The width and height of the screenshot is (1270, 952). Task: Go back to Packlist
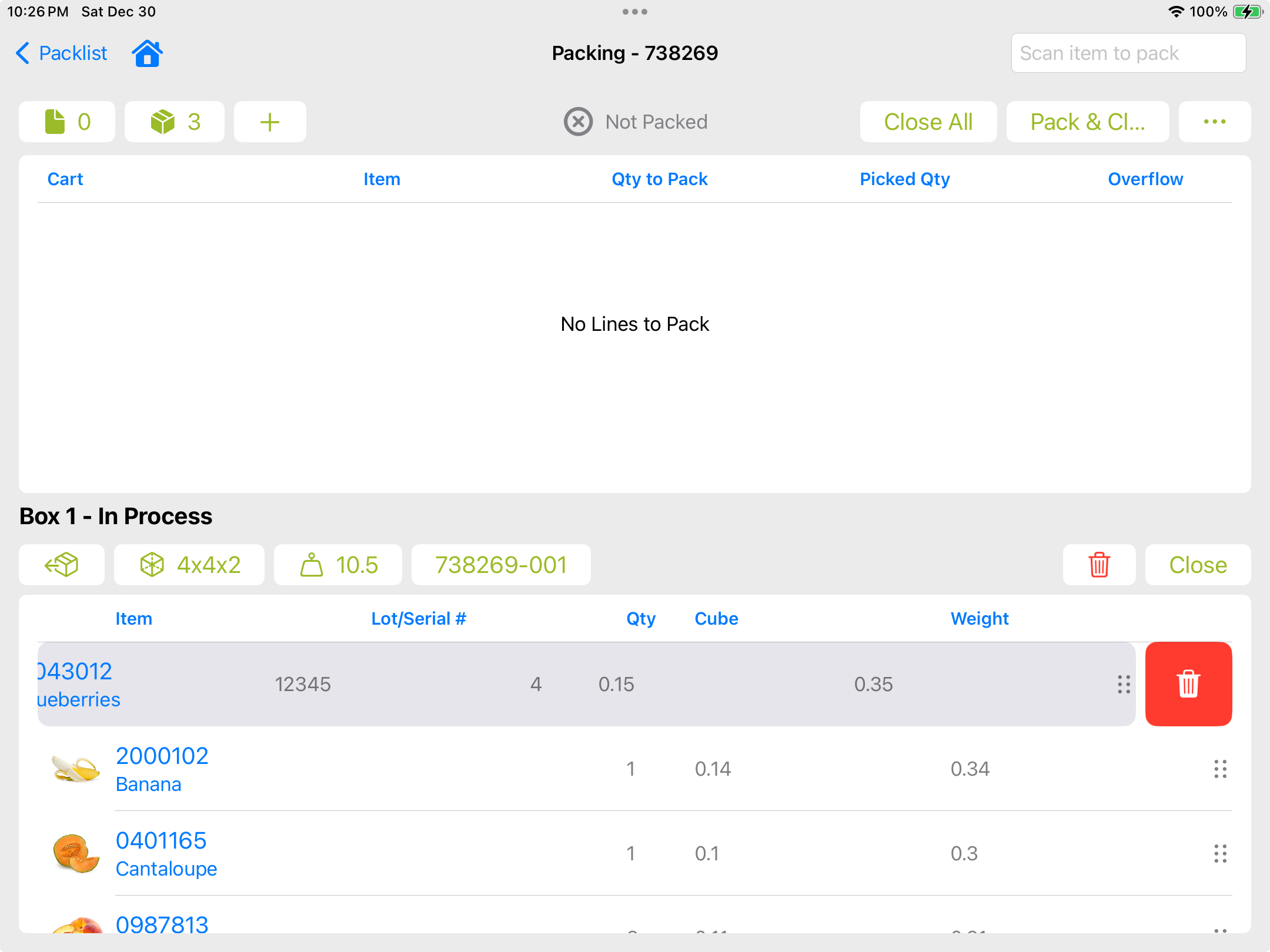61,53
